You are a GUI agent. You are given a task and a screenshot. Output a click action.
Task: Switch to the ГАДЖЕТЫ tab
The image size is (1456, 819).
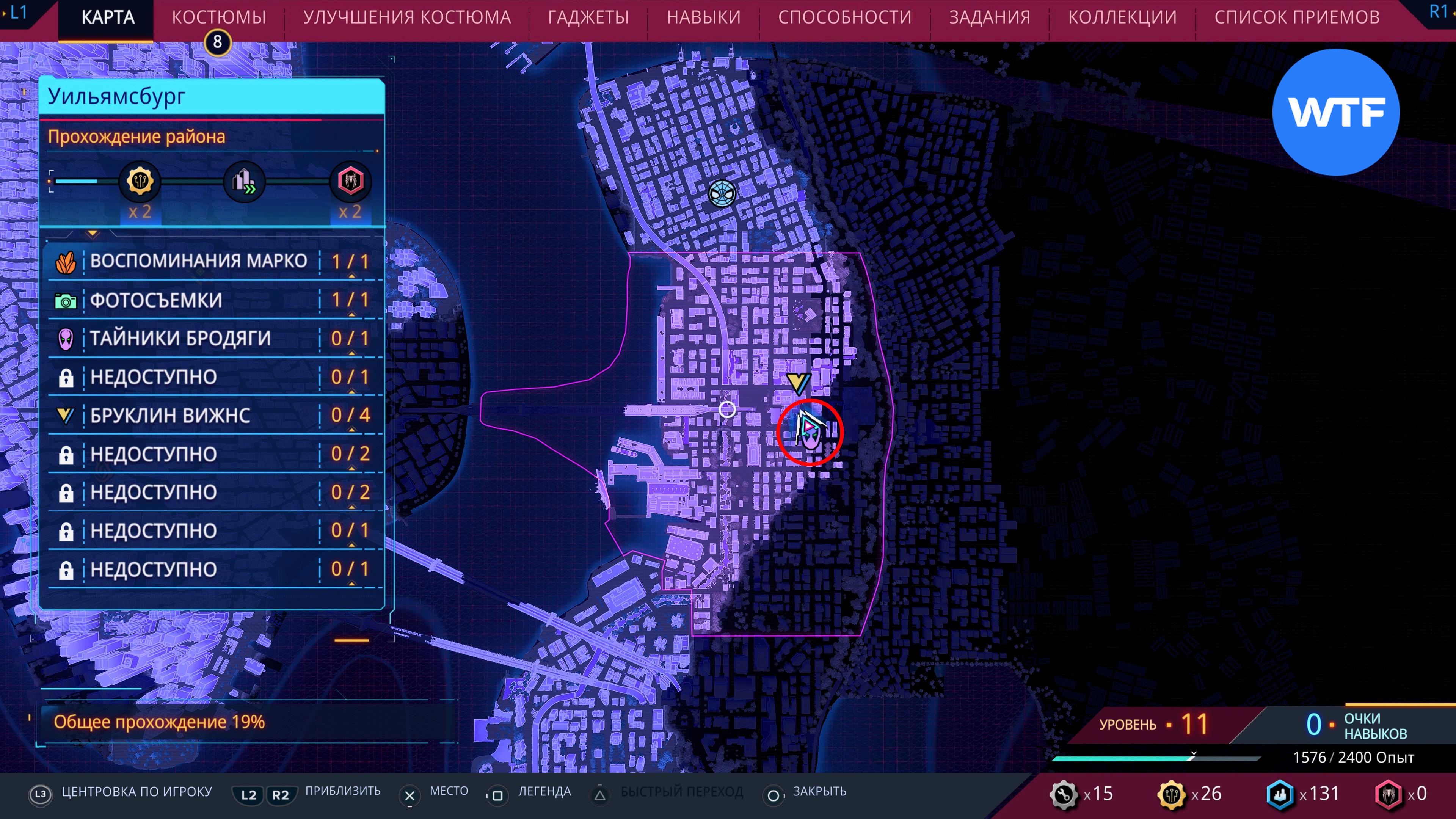[x=588, y=17]
